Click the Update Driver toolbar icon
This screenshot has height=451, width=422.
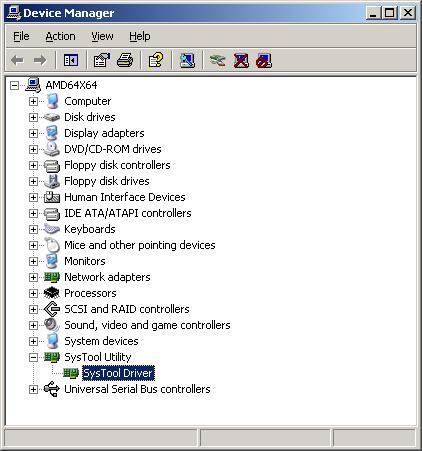(217, 60)
